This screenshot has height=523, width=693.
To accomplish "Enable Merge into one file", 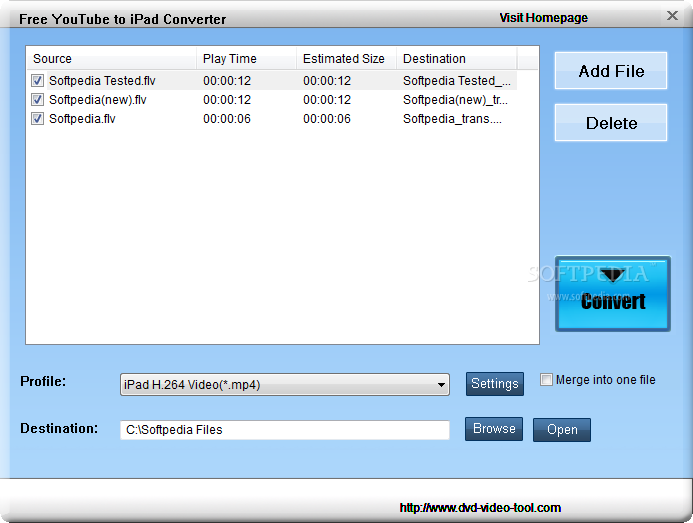I will click(x=546, y=380).
